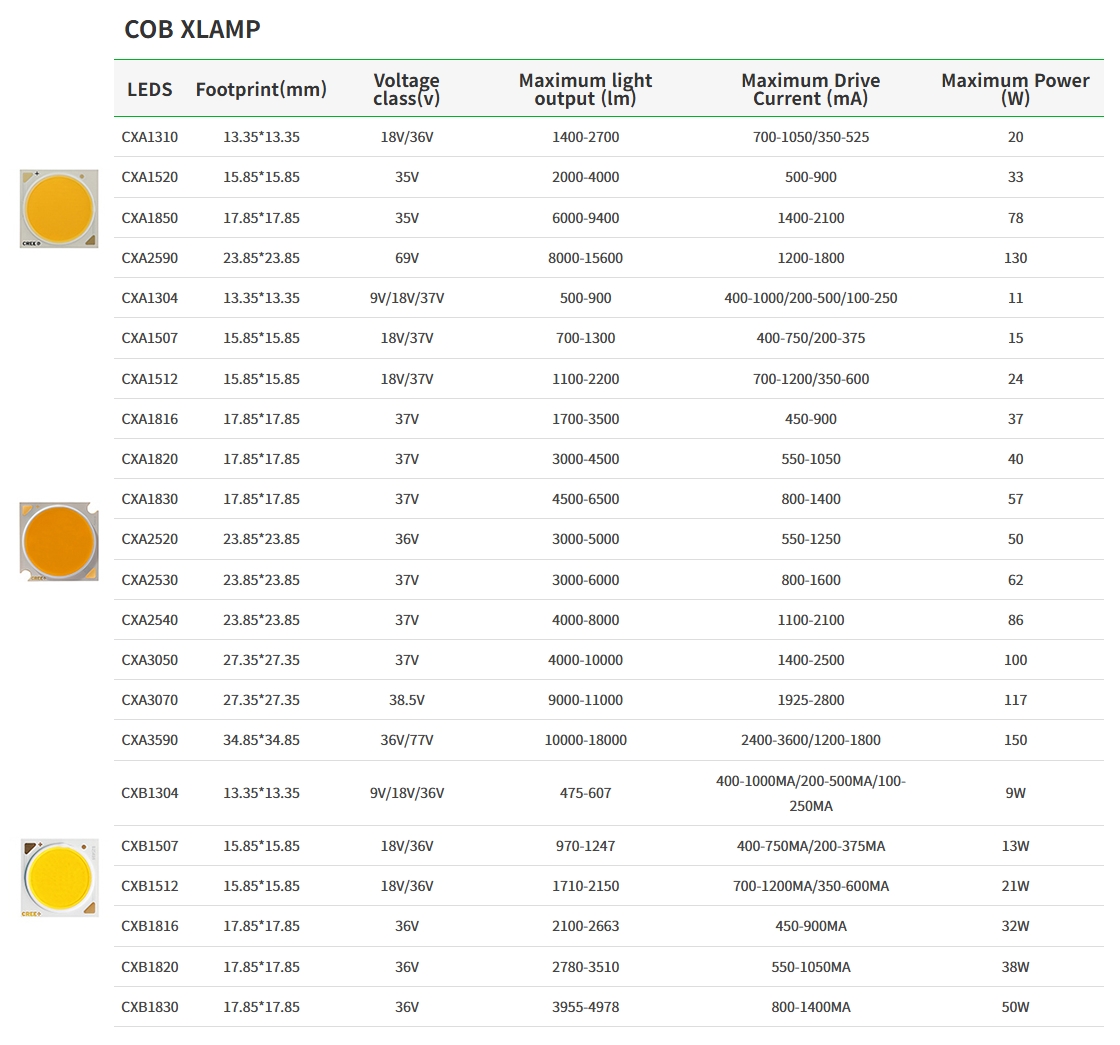Click the COB XLAMP heading

click(192, 30)
